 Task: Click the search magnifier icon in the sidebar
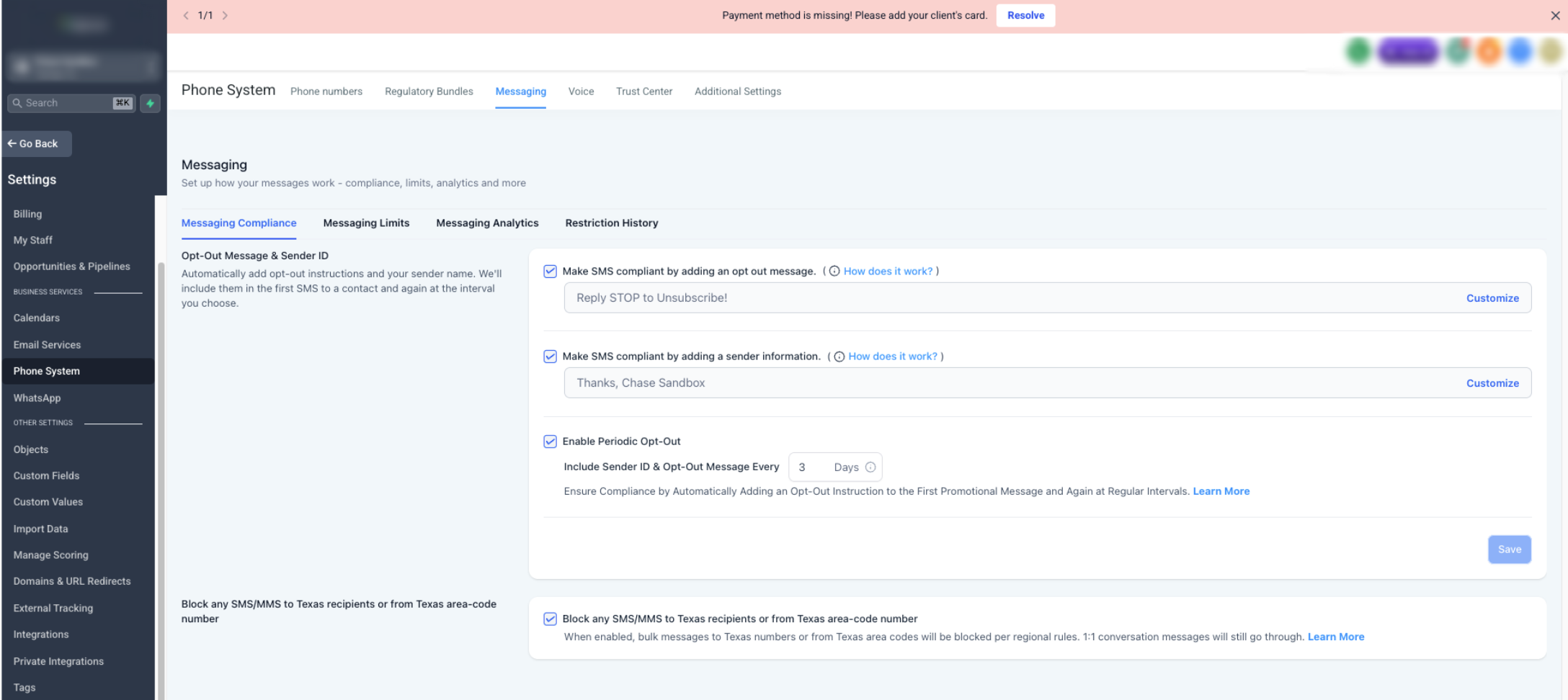(x=17, y=103)
